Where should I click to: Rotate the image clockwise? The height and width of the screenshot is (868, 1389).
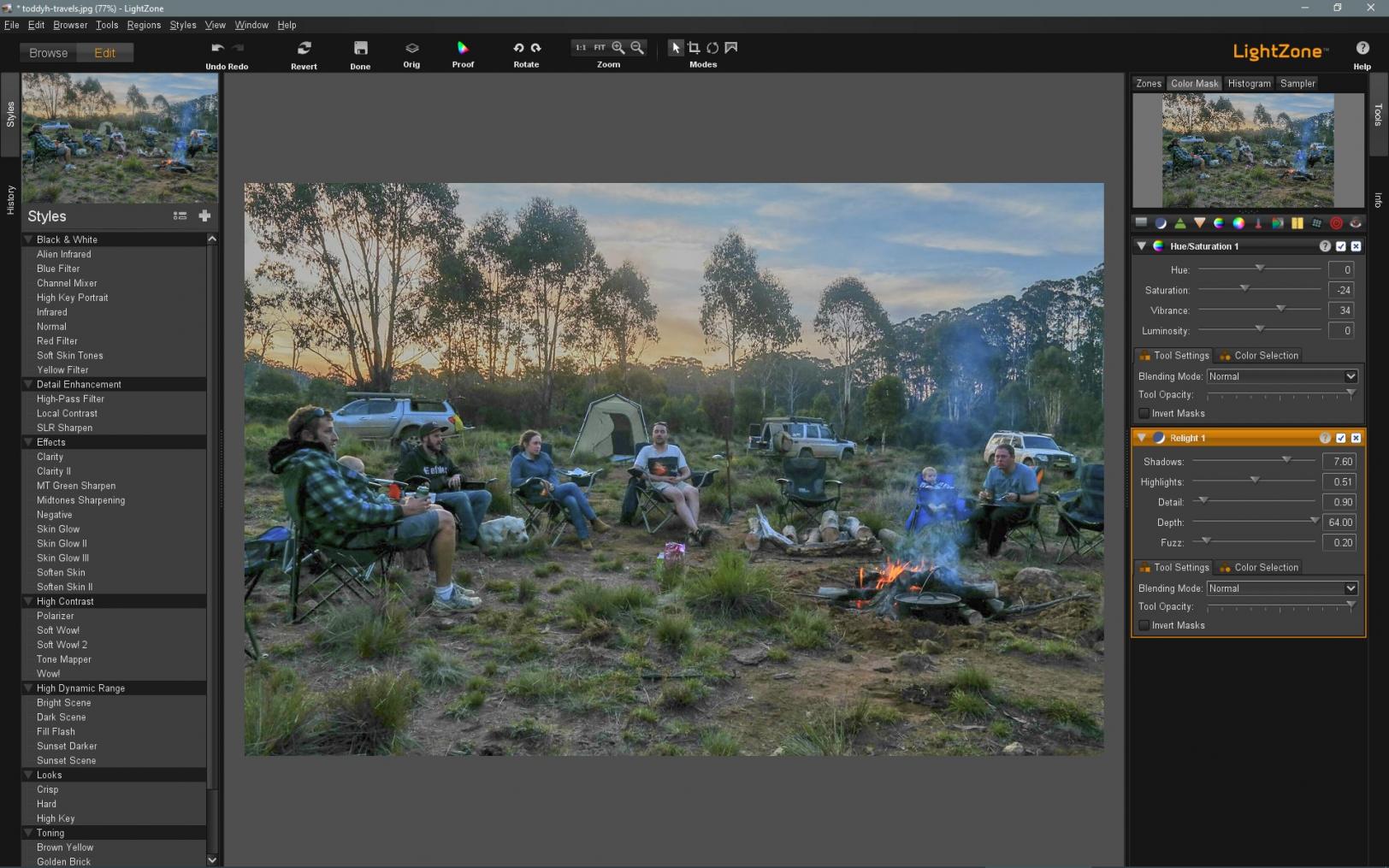click(536, 48)
